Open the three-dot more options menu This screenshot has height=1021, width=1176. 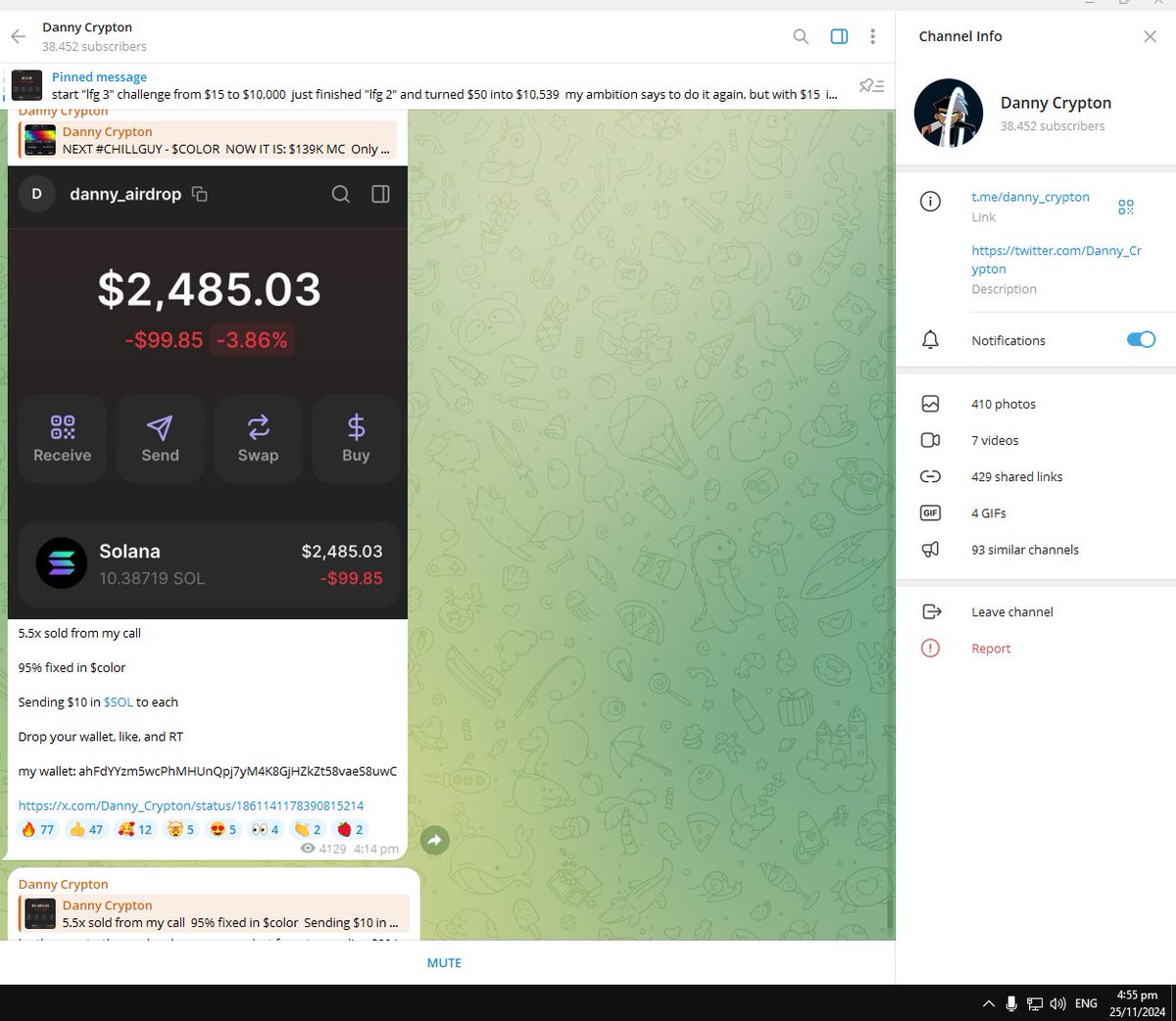pos(872,36)
